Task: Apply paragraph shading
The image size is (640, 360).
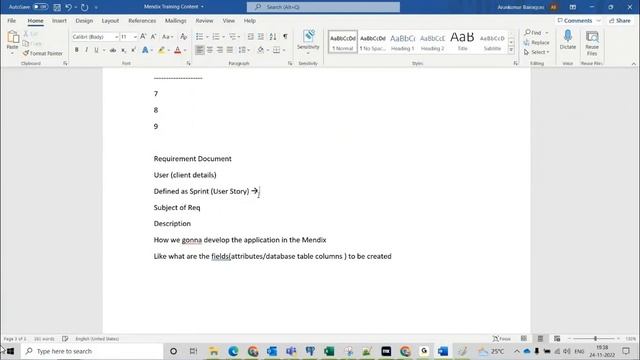Action: [x=260, y=50]
